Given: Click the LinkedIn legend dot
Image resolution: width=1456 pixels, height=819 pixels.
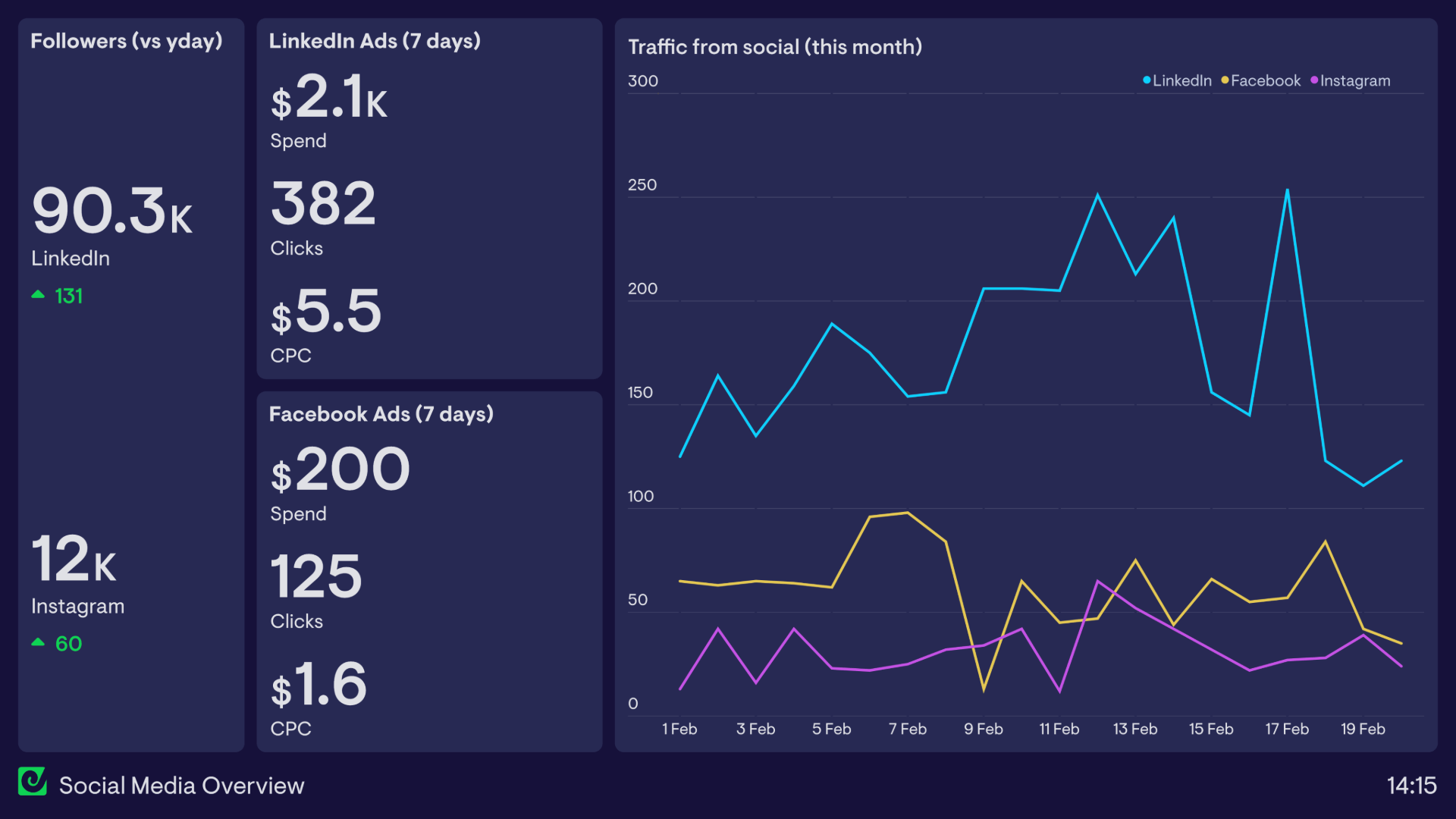Looking at the screenshot, I should 1145,80.
